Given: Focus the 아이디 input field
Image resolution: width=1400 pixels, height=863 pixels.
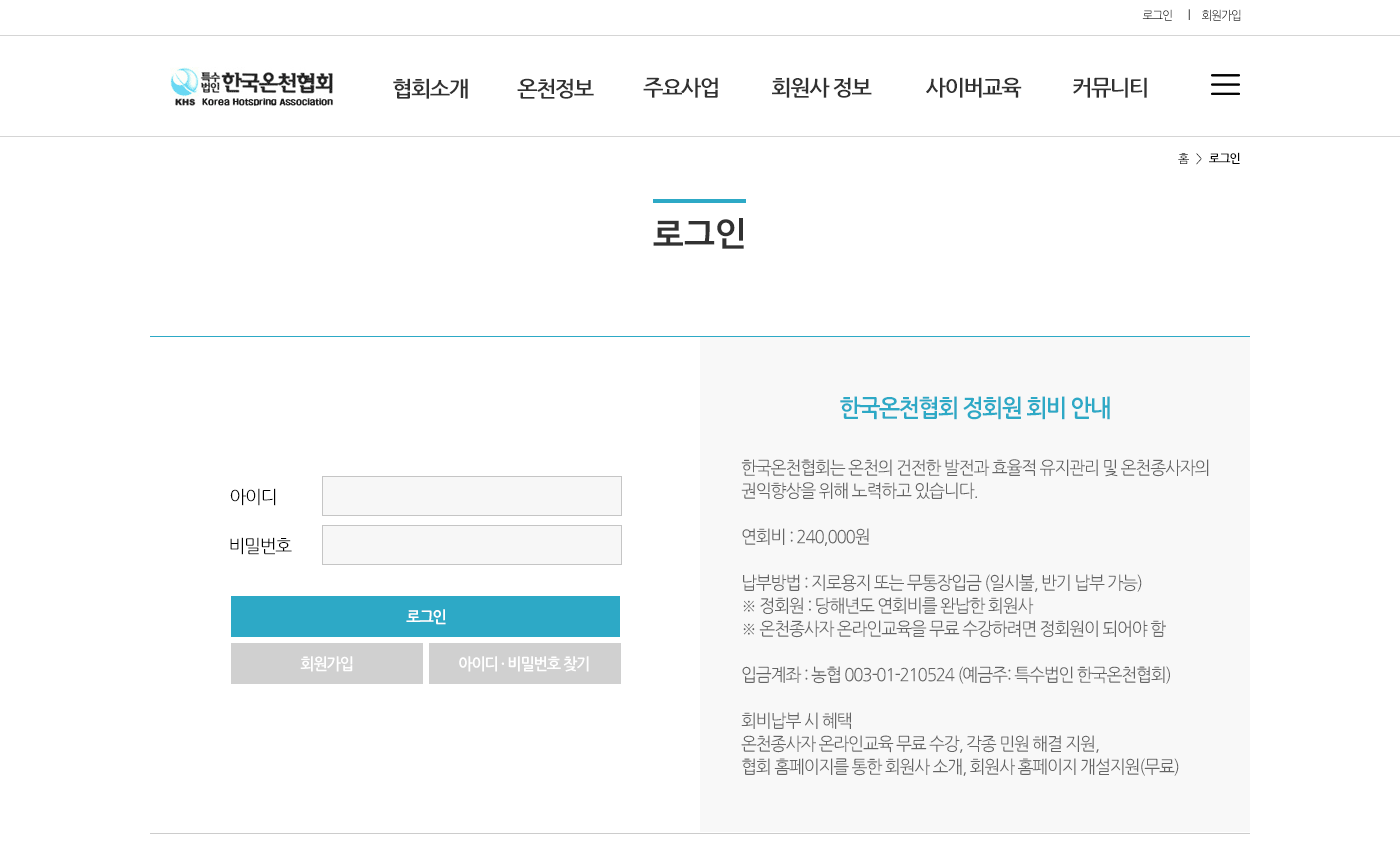Looking at the screenshot, I should coord(472,496).
